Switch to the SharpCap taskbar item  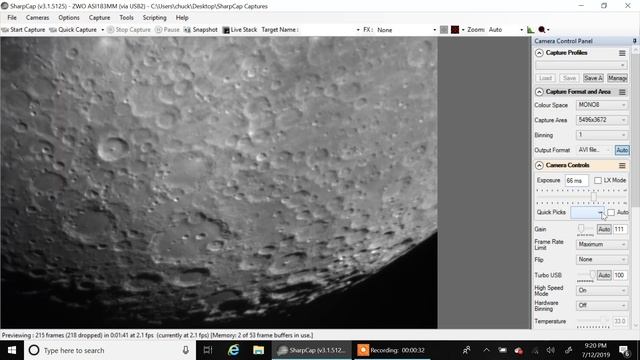[312, 350]
